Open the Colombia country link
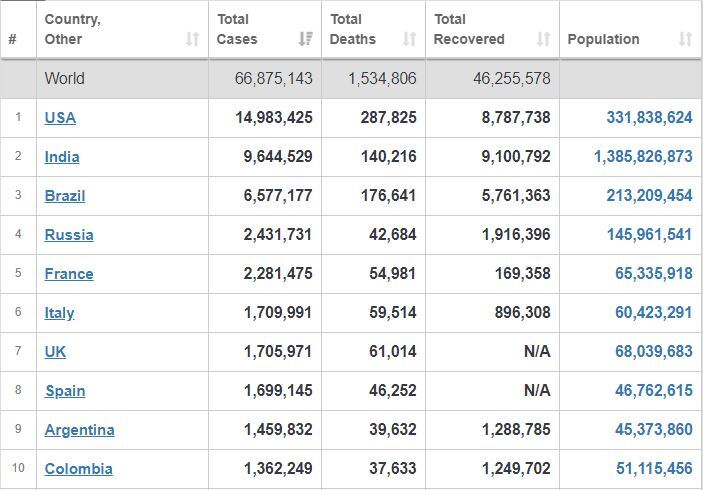Image resolution: width=703 pixels, height=490 pixels. pos(78,468)
